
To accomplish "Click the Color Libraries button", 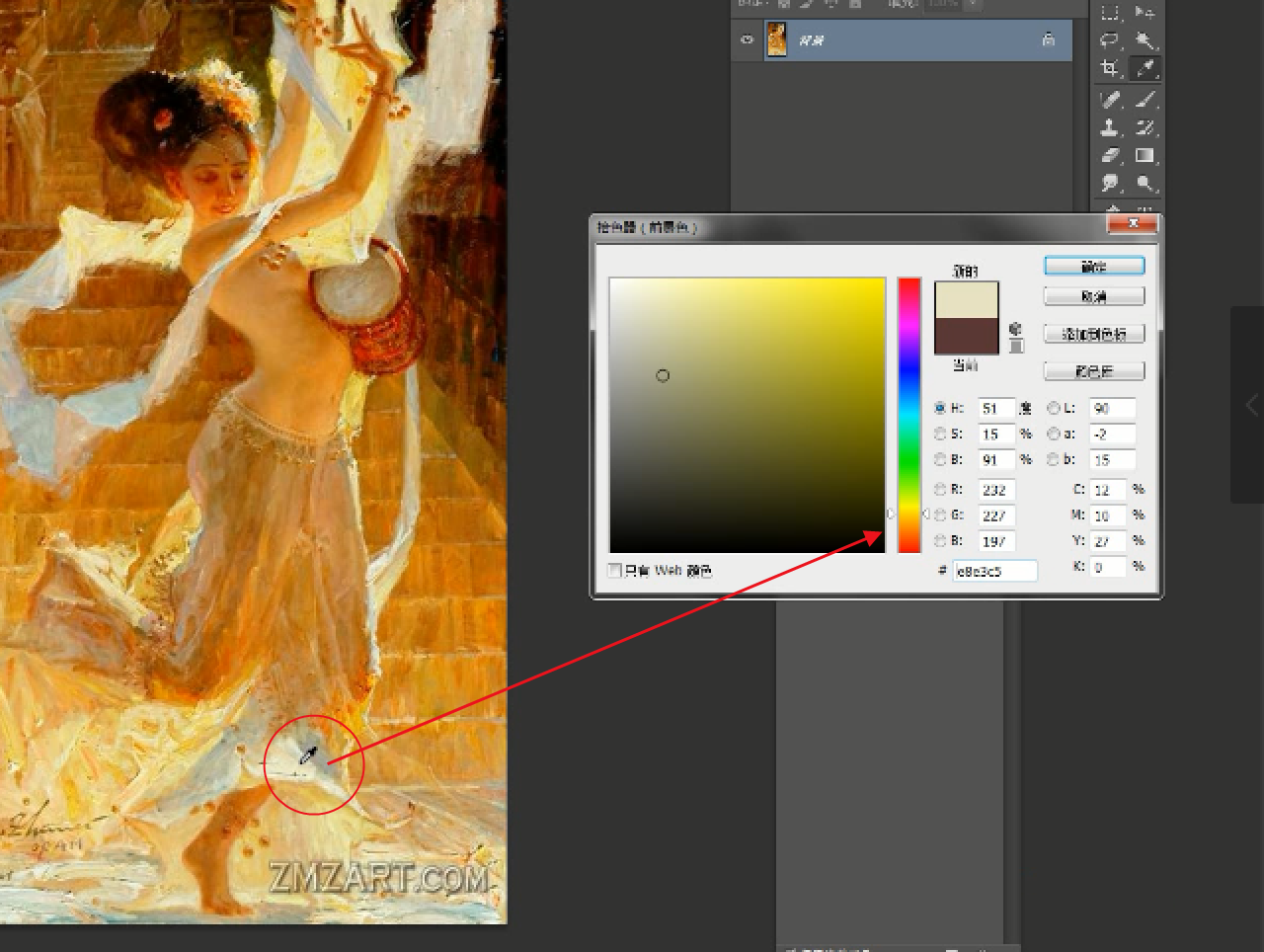I will tap(1094, 371).
